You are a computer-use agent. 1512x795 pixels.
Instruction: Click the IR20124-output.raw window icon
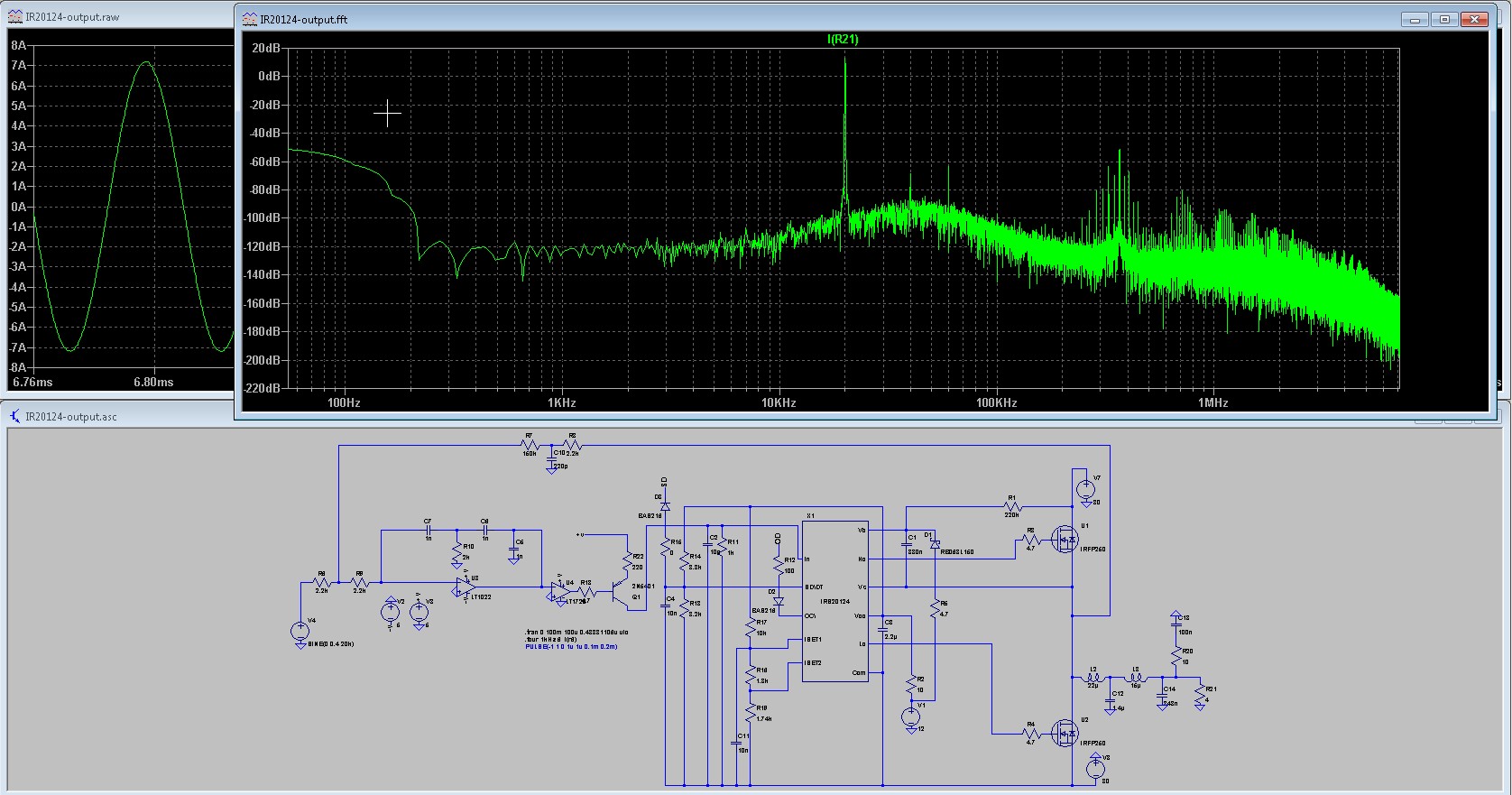(14, 16)
